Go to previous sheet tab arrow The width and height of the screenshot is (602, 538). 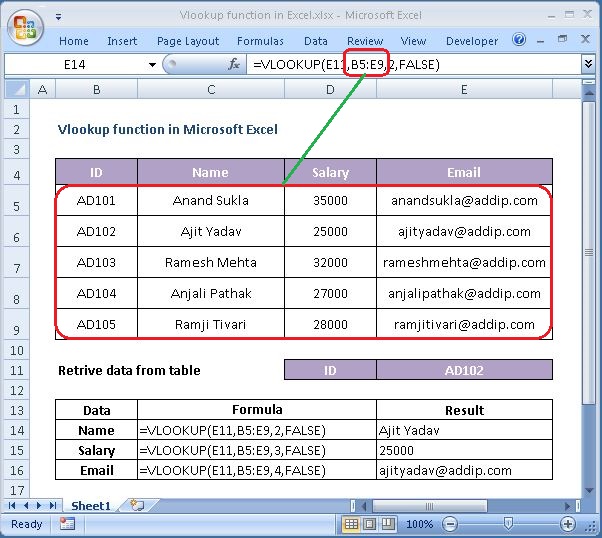[x=26, y=505]
